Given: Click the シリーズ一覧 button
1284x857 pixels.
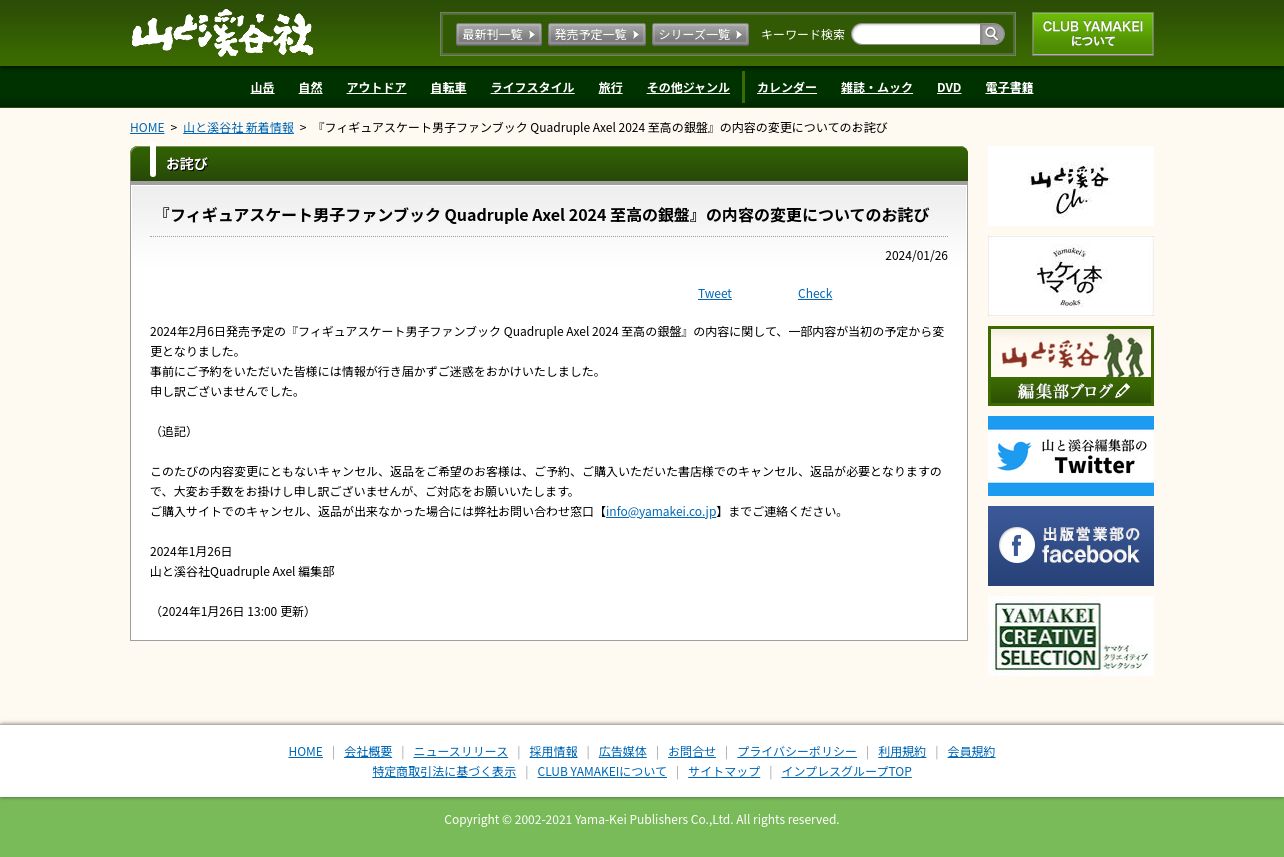Looking at the screenshot, I should coord(700,34).
